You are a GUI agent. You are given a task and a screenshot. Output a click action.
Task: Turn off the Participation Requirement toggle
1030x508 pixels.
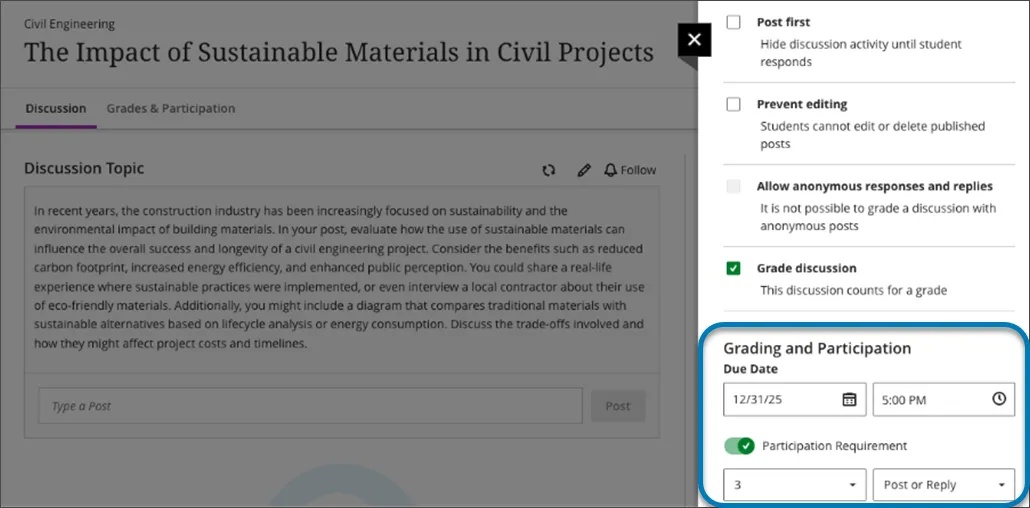739,445
